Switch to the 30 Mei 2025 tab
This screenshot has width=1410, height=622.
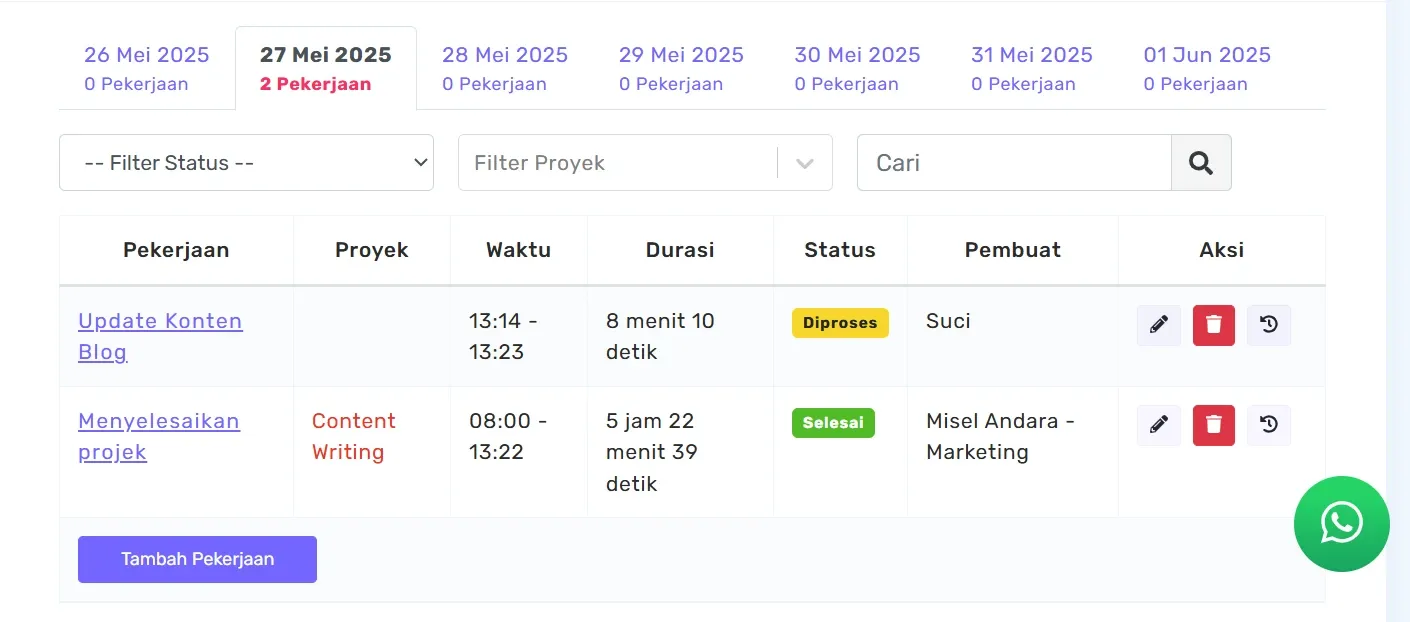tap(857, 68)
